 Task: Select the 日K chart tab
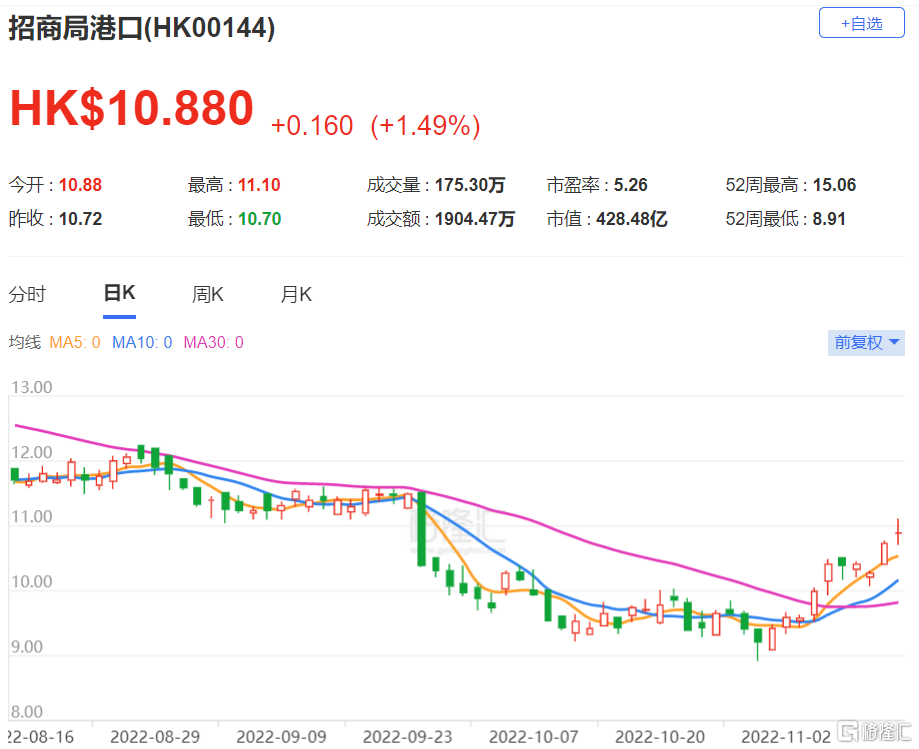(120, 292)
